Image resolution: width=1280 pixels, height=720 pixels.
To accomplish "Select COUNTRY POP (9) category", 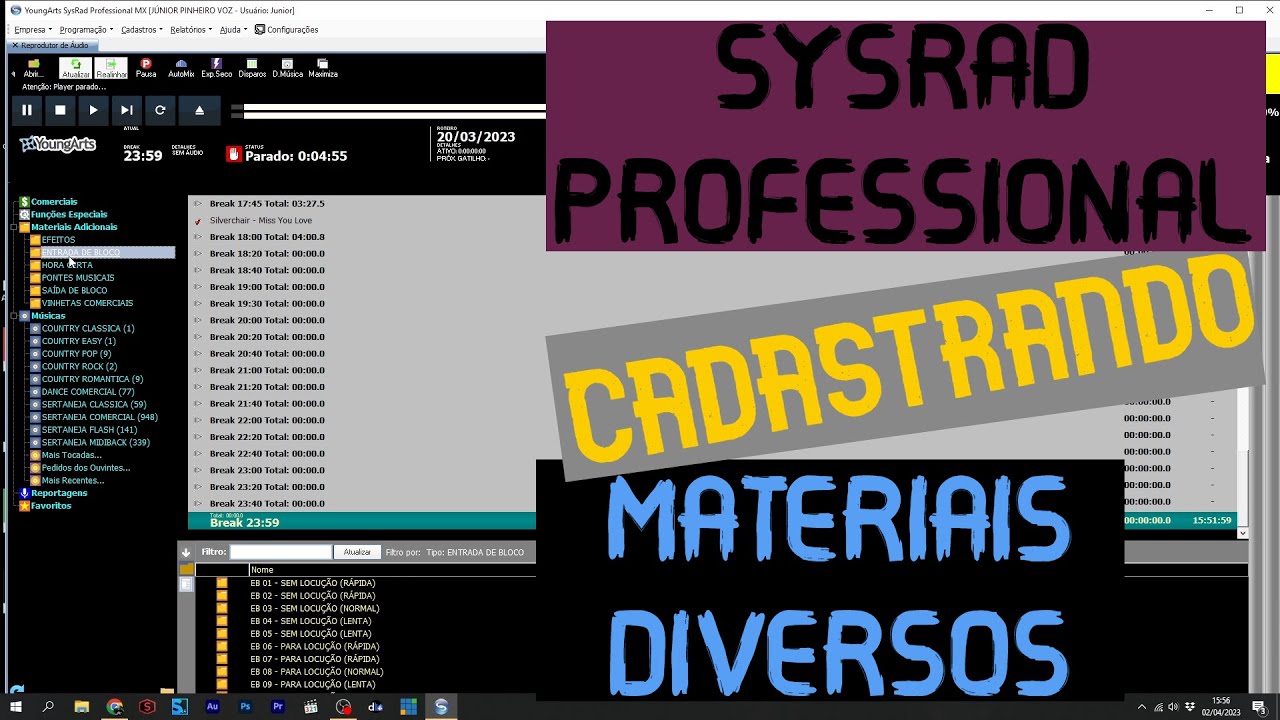I will (76, 354).
